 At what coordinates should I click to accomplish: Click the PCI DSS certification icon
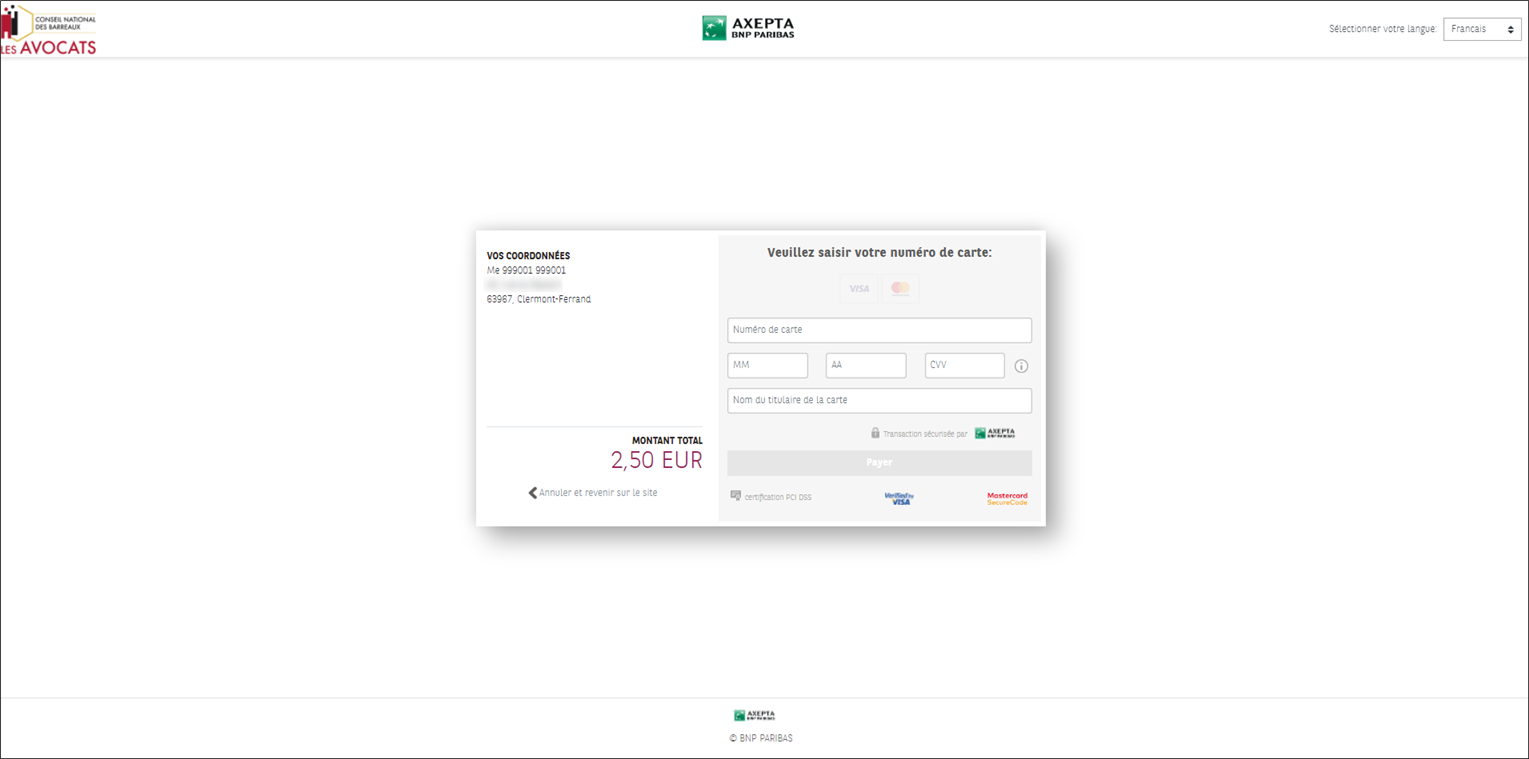click(x=736, y=496)
